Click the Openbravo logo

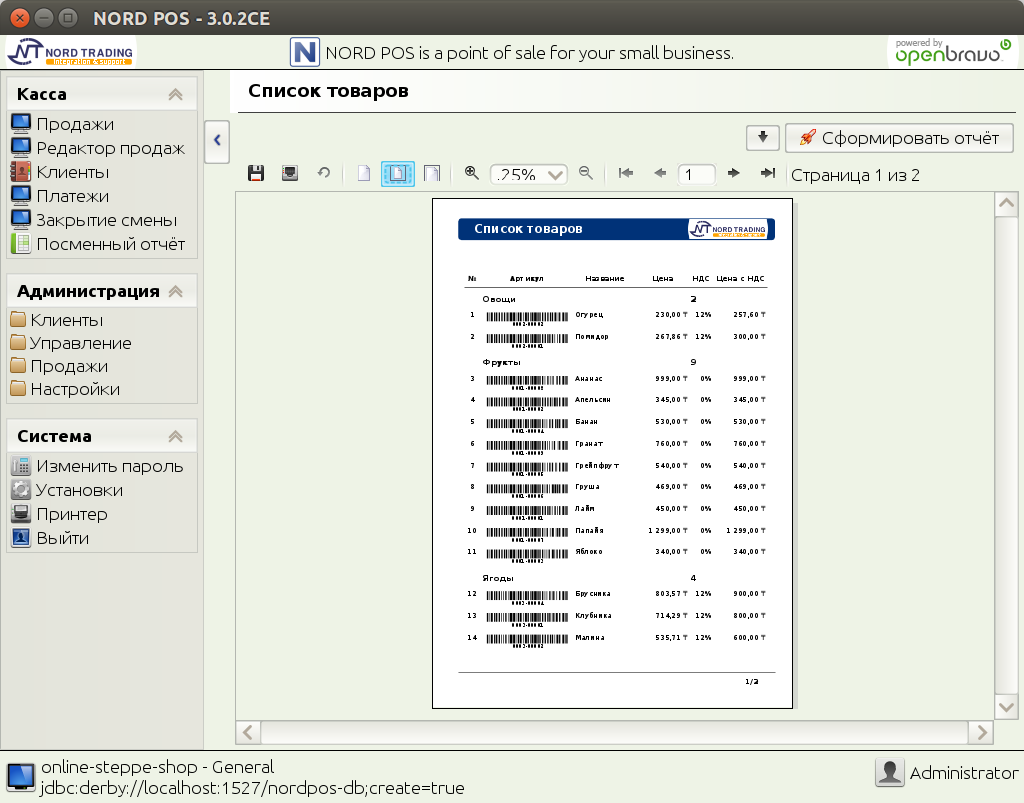click(952, 52)
